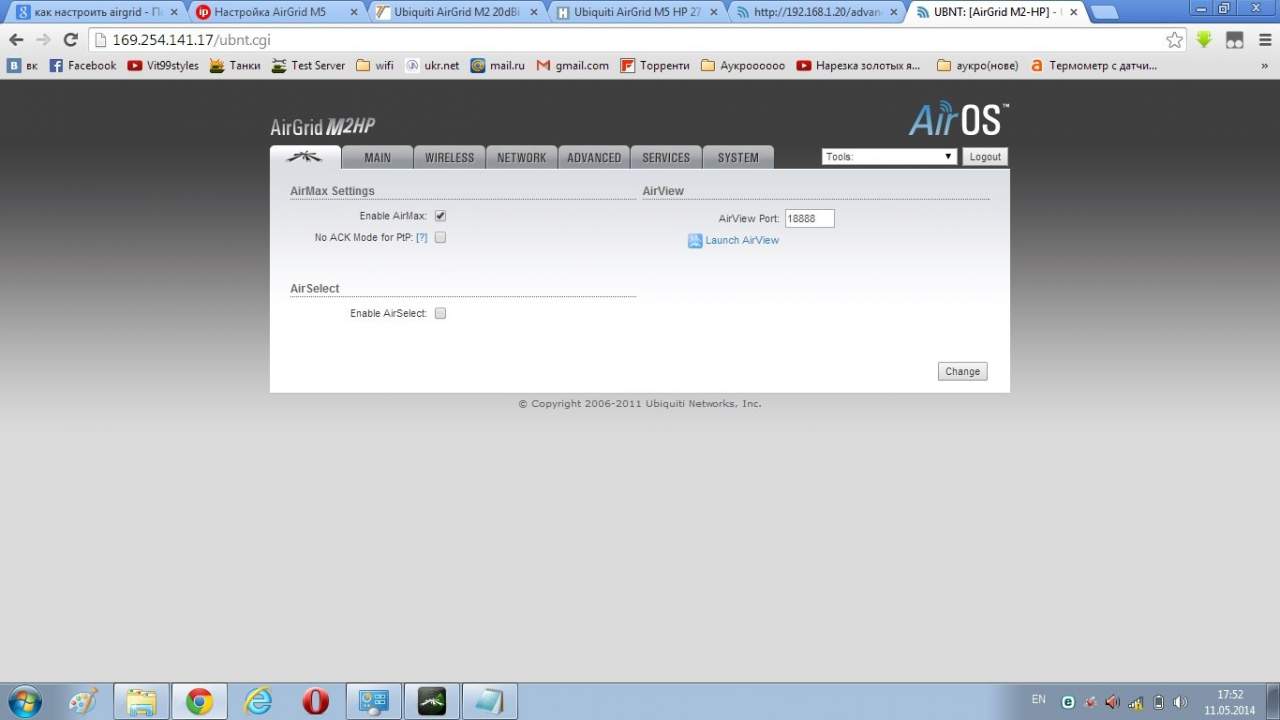The image size is (1280, 720).
Task: Go back in browser history
Action: (x=16, y=40)
